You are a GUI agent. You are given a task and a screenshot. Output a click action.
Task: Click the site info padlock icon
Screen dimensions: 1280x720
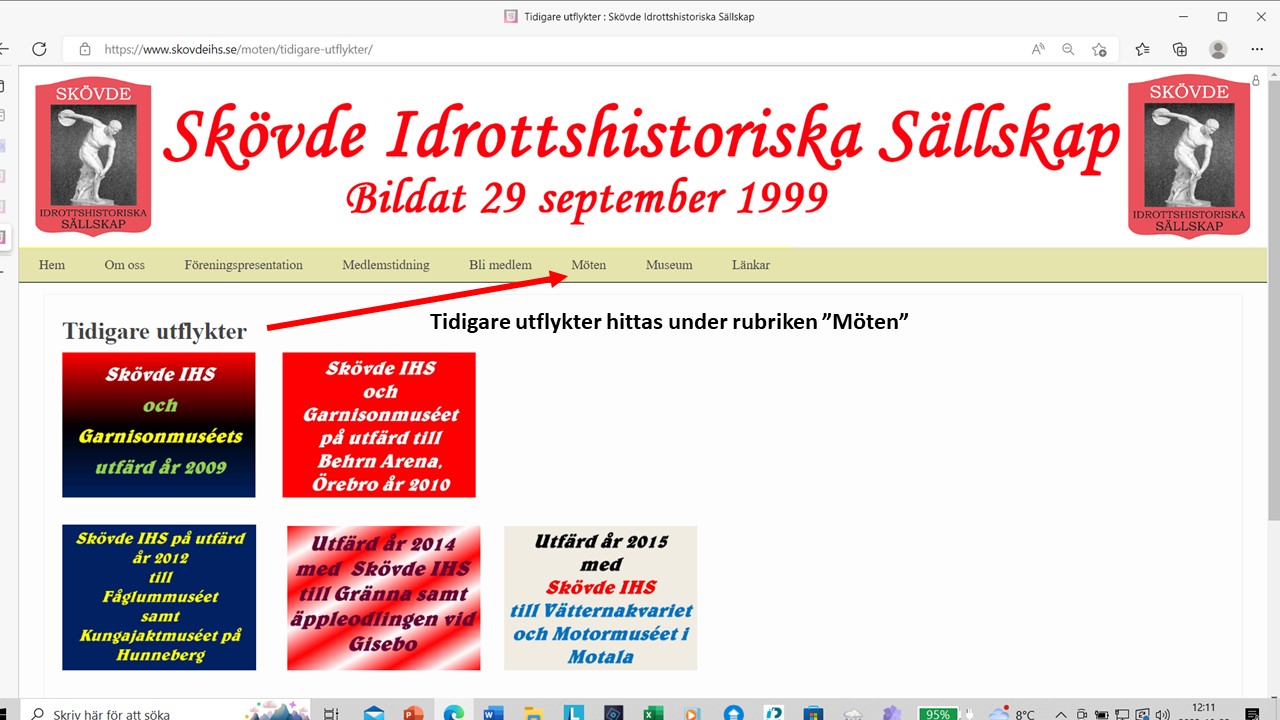[x=85, y=49]
